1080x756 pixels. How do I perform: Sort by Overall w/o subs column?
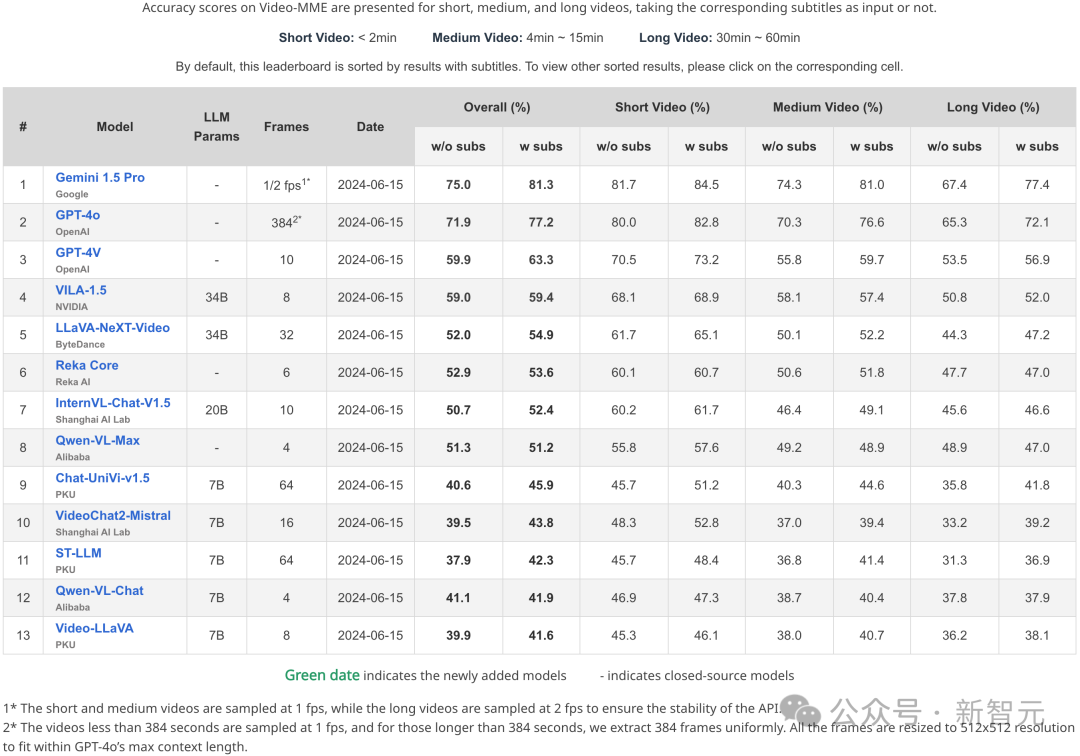[x=458, y=147]
